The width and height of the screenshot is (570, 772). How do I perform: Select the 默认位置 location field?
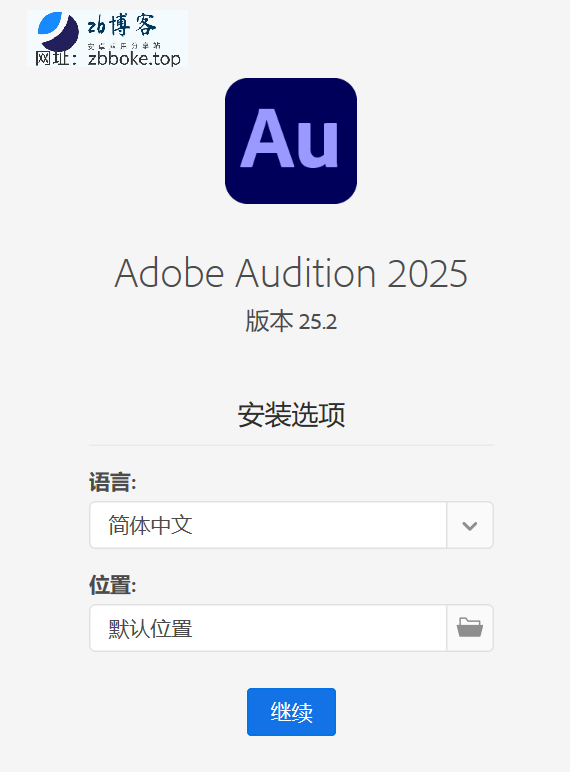(268, 628)
